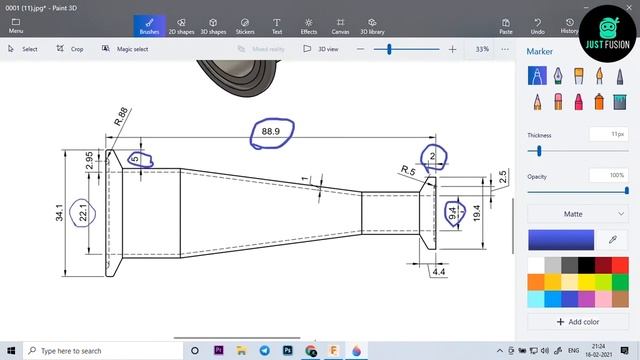Undo the last action

click(x=538, y=26)
